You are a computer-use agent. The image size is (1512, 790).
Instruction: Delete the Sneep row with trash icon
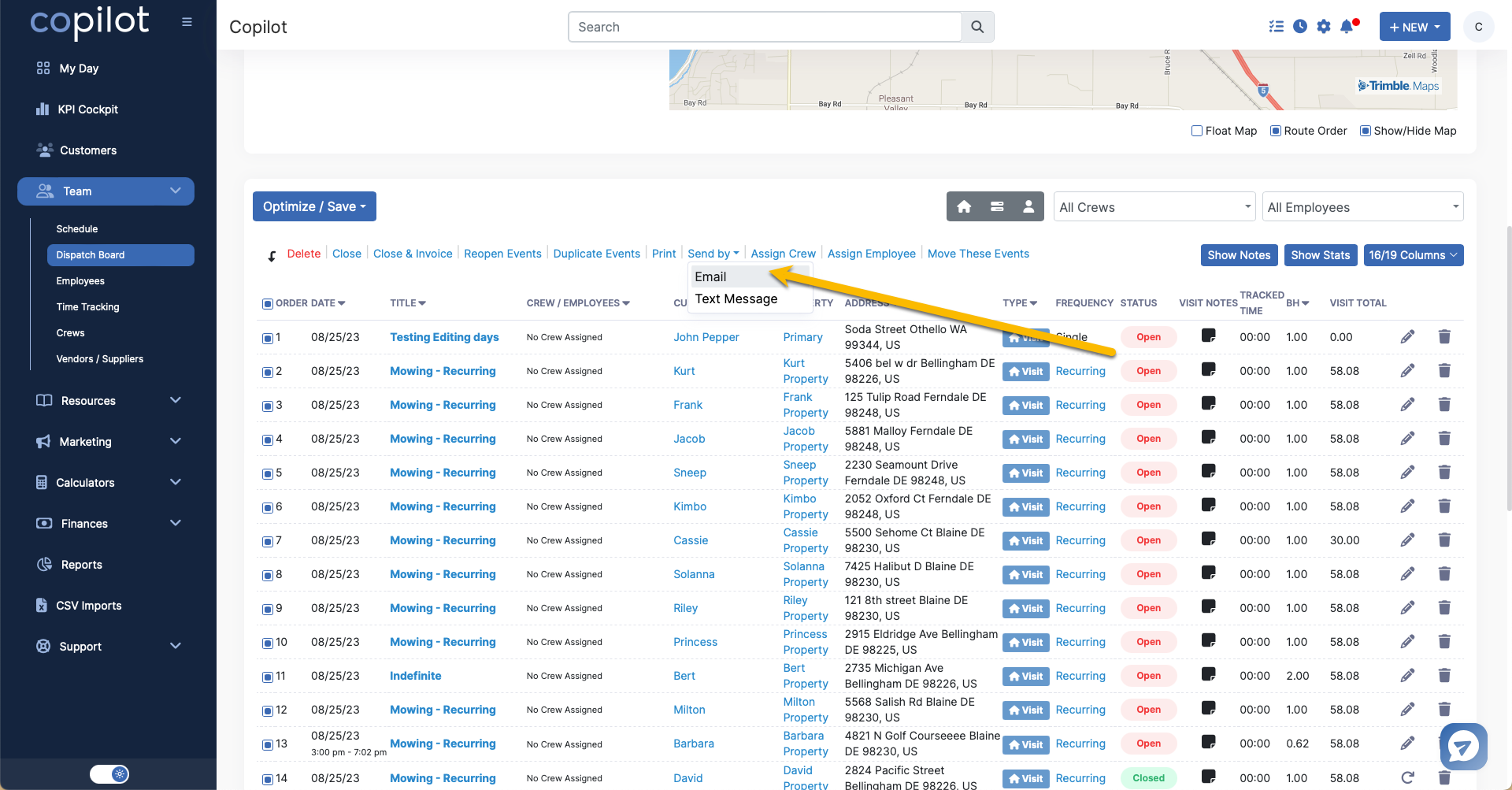[1444, 473]
